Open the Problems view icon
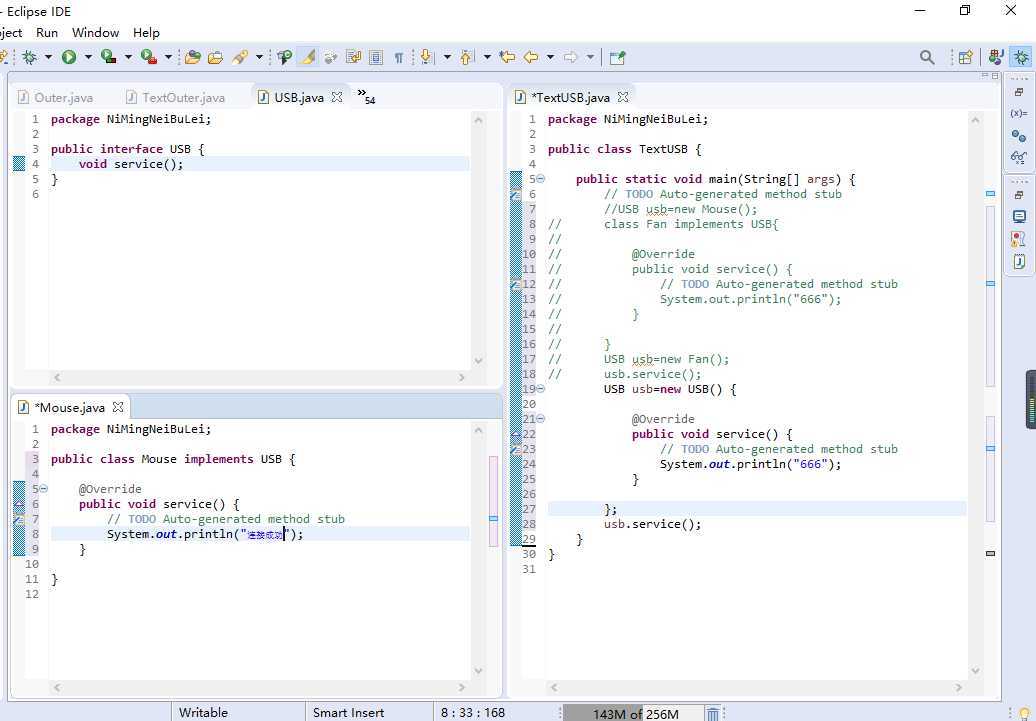 coord(1019,239)
